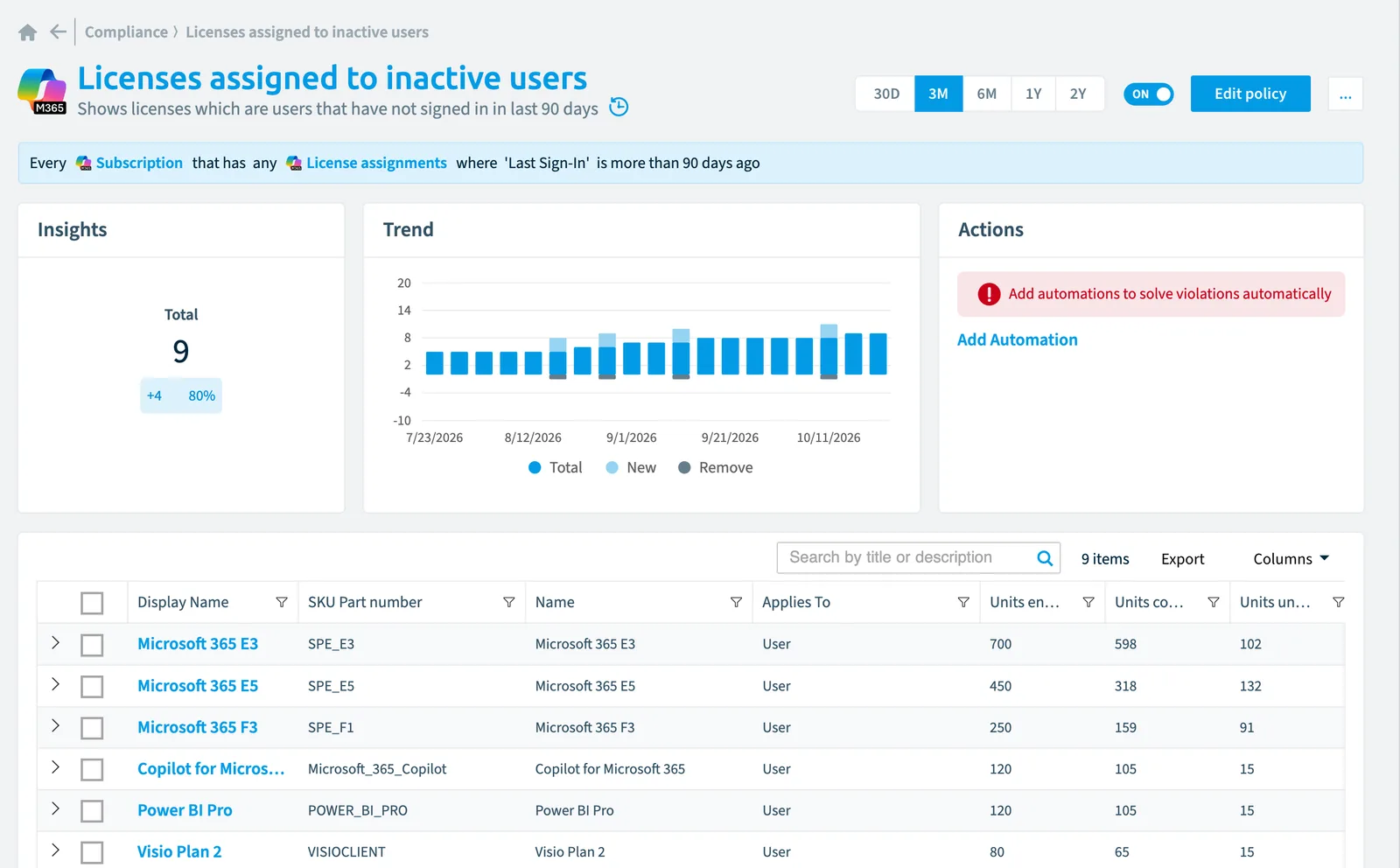Check the Copilot for Microsoft 365 row
This screenshot has width=1400, height=868.
(x=92, y=770)
